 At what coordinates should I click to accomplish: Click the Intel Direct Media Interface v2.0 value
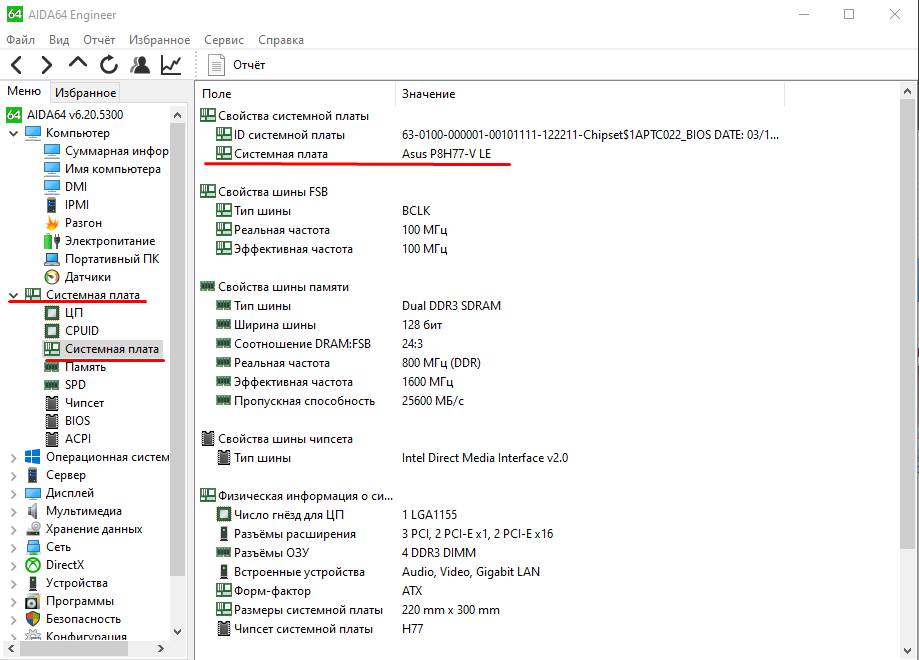[485, 458]
